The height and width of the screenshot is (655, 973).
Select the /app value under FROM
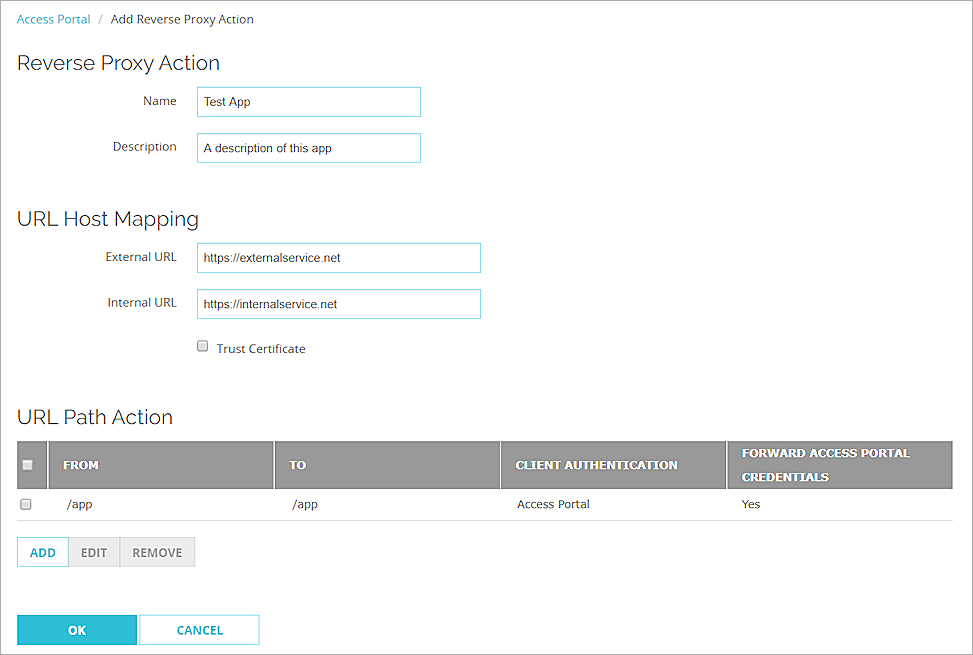point(79,504)
